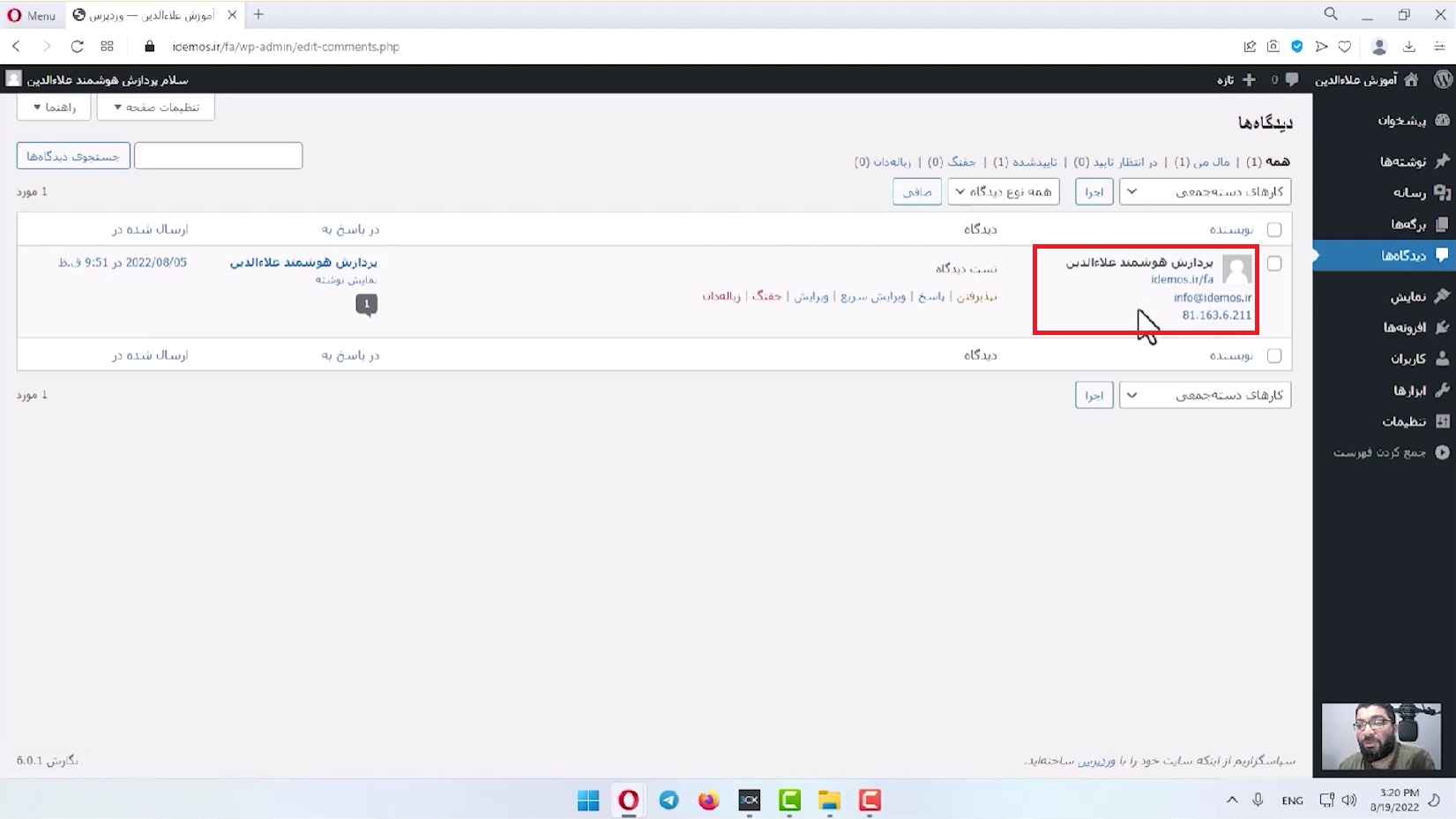1456x819 pixels.
Task: Click the wrench icon beside ابزارها
Action: click(1443, 390)
